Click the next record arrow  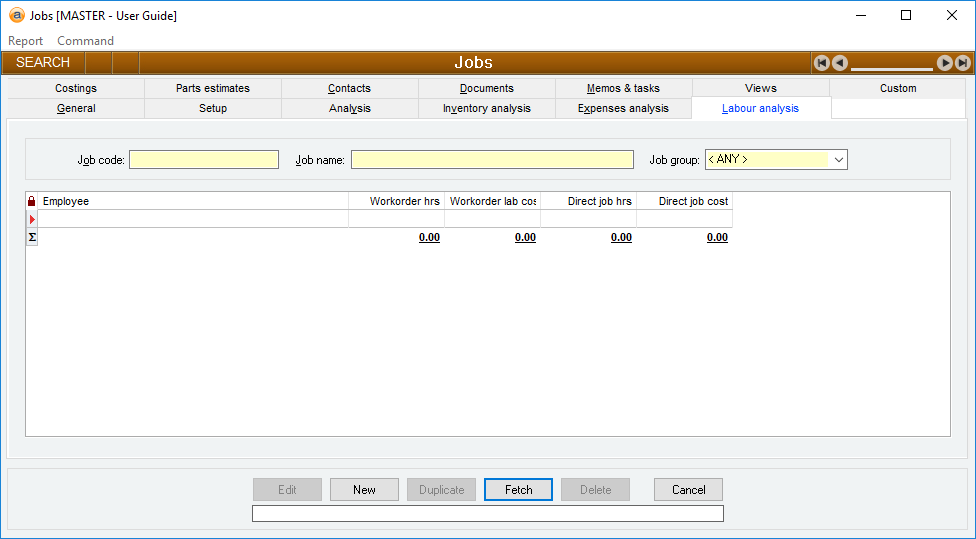click(x=945, y=63)
